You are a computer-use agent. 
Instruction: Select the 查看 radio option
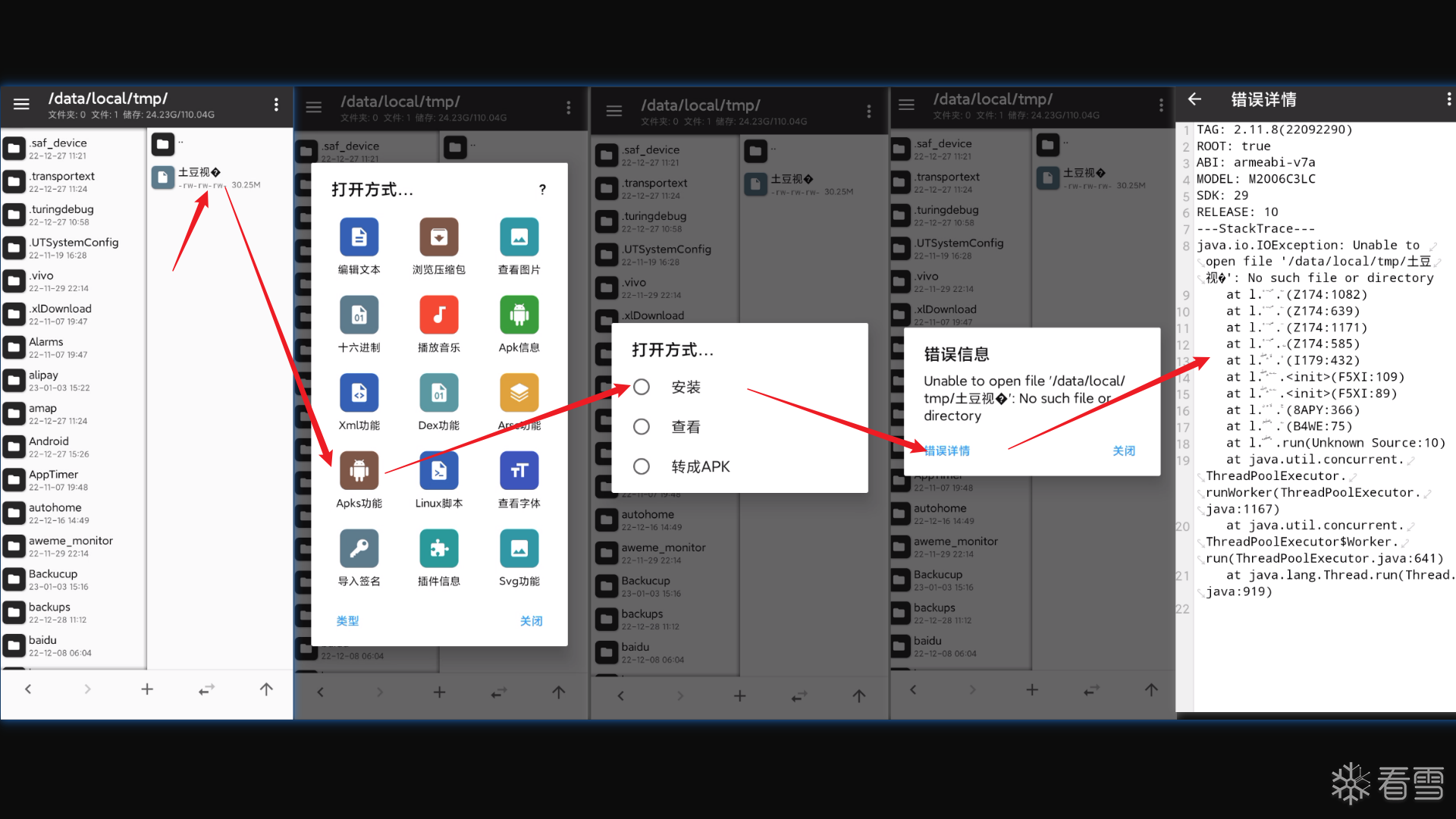642,427
